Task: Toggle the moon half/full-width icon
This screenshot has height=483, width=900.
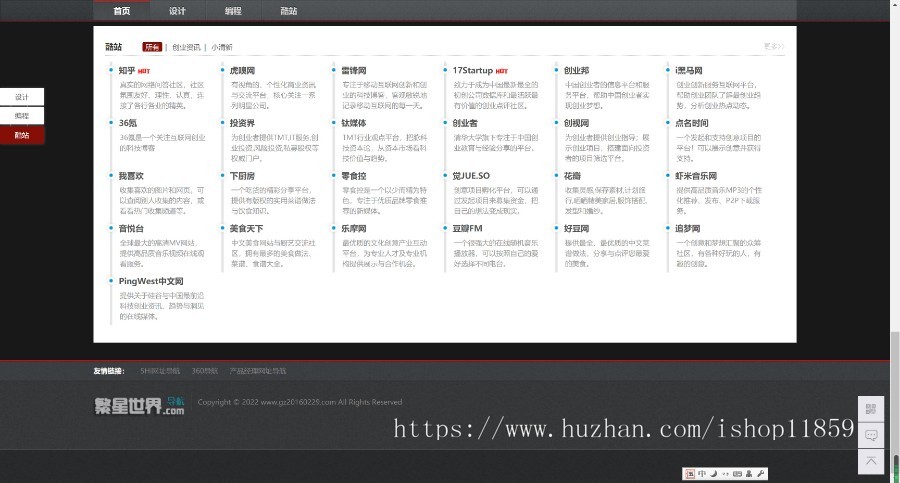Action: (x=713, y=474)
